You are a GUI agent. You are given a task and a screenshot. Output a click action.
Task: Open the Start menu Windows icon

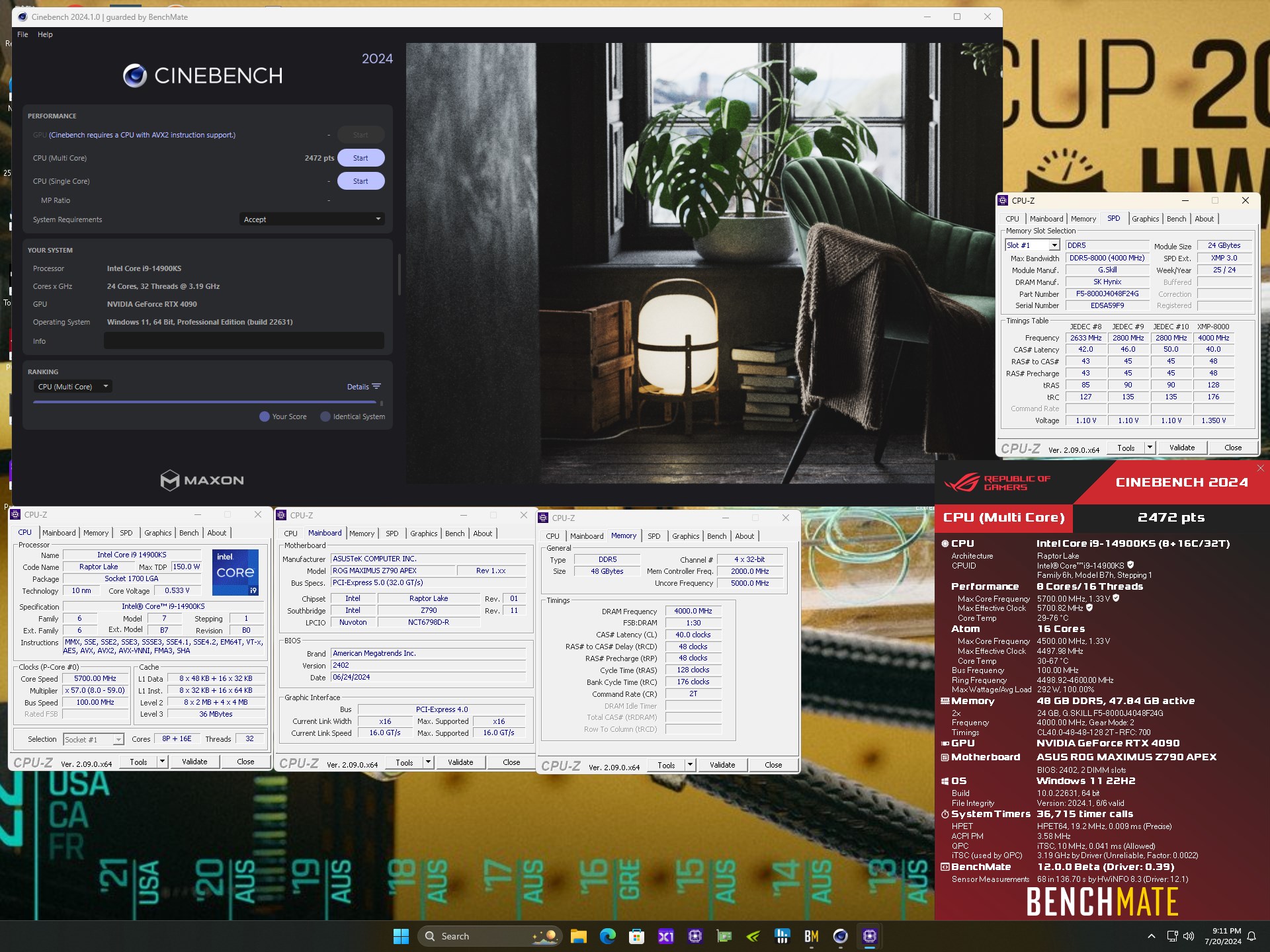(x=401, y=936)
